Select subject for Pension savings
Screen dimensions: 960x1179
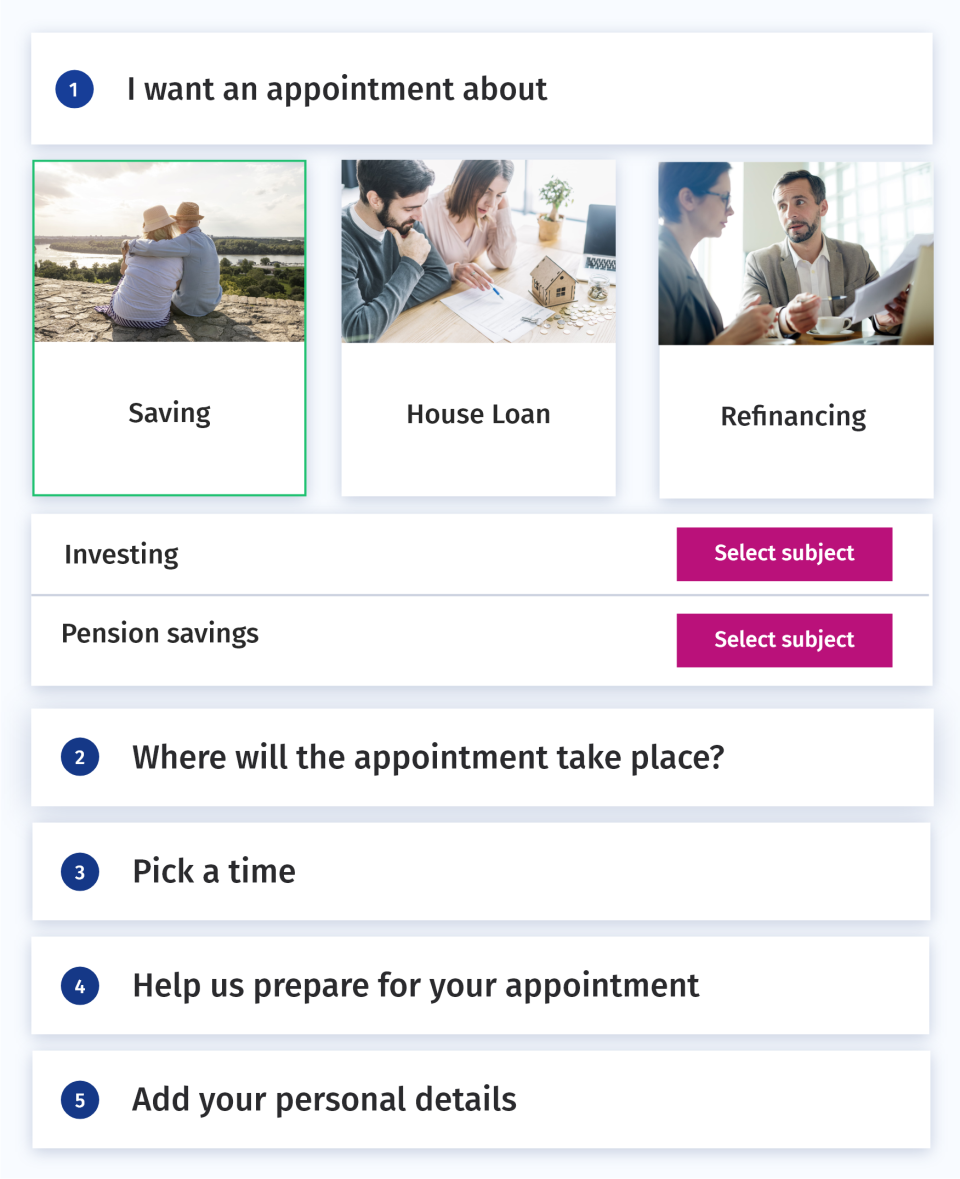[x=784, y=640]
